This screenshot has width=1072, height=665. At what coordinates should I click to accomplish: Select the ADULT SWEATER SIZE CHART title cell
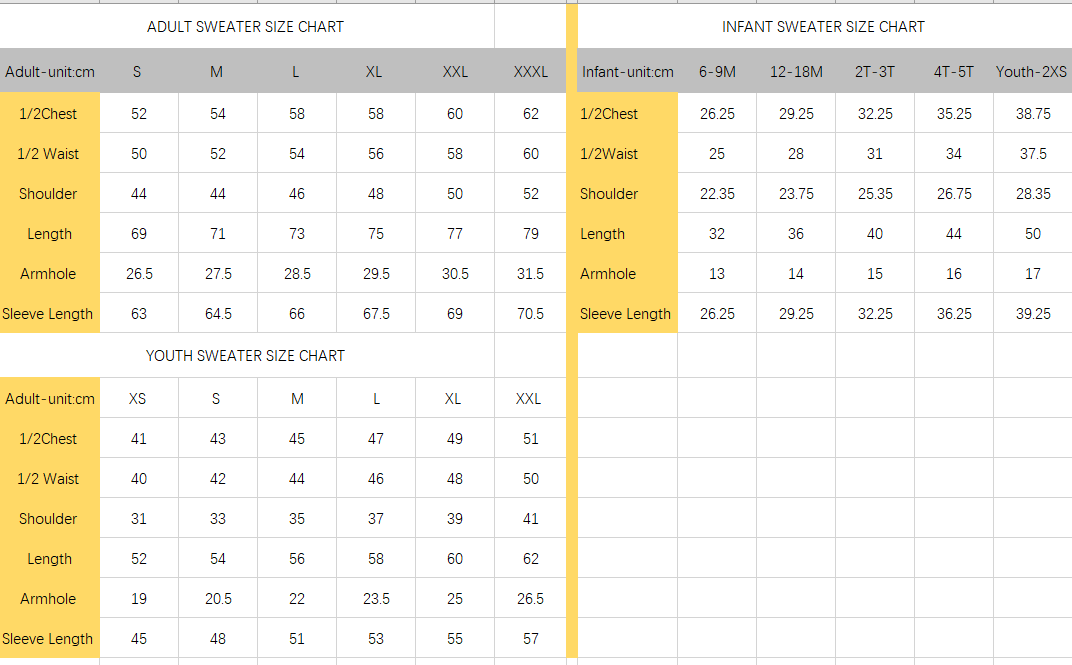click(x=245, y=27)
